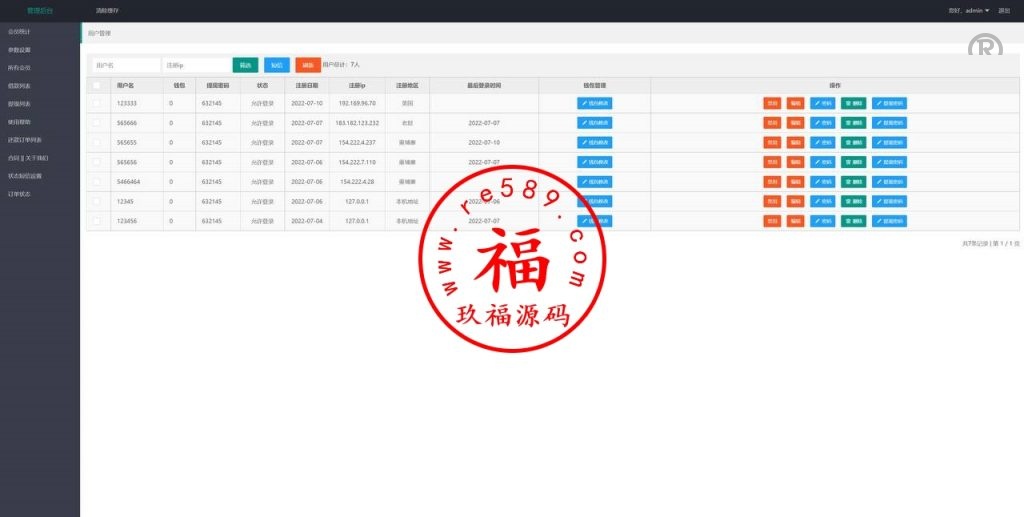The image size is (1024, 517).
Task: Click blue pencil password button for user 123456
Action: click(x=822, y=220)
